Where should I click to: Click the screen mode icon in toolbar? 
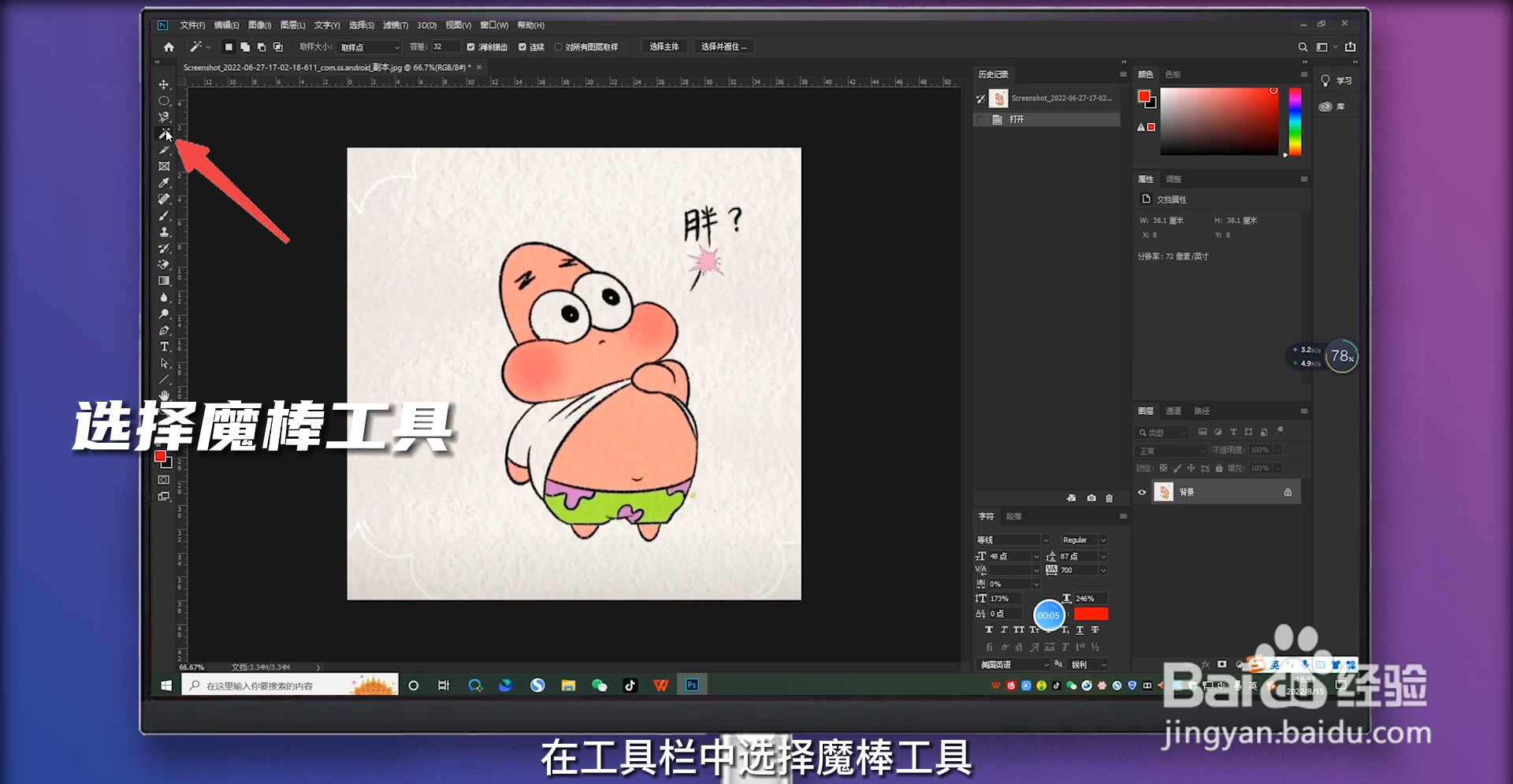click(x=164, y=496)
